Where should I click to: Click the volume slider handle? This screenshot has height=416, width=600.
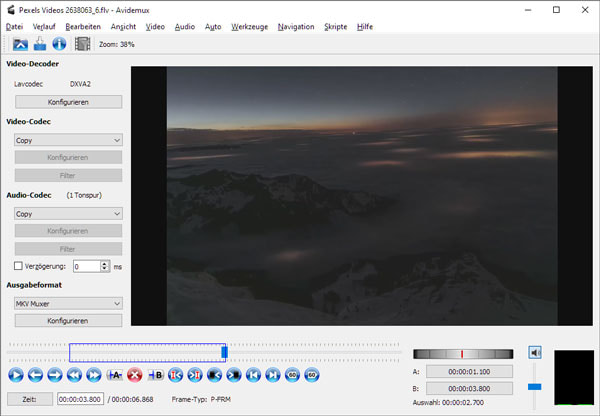point(535,385)
